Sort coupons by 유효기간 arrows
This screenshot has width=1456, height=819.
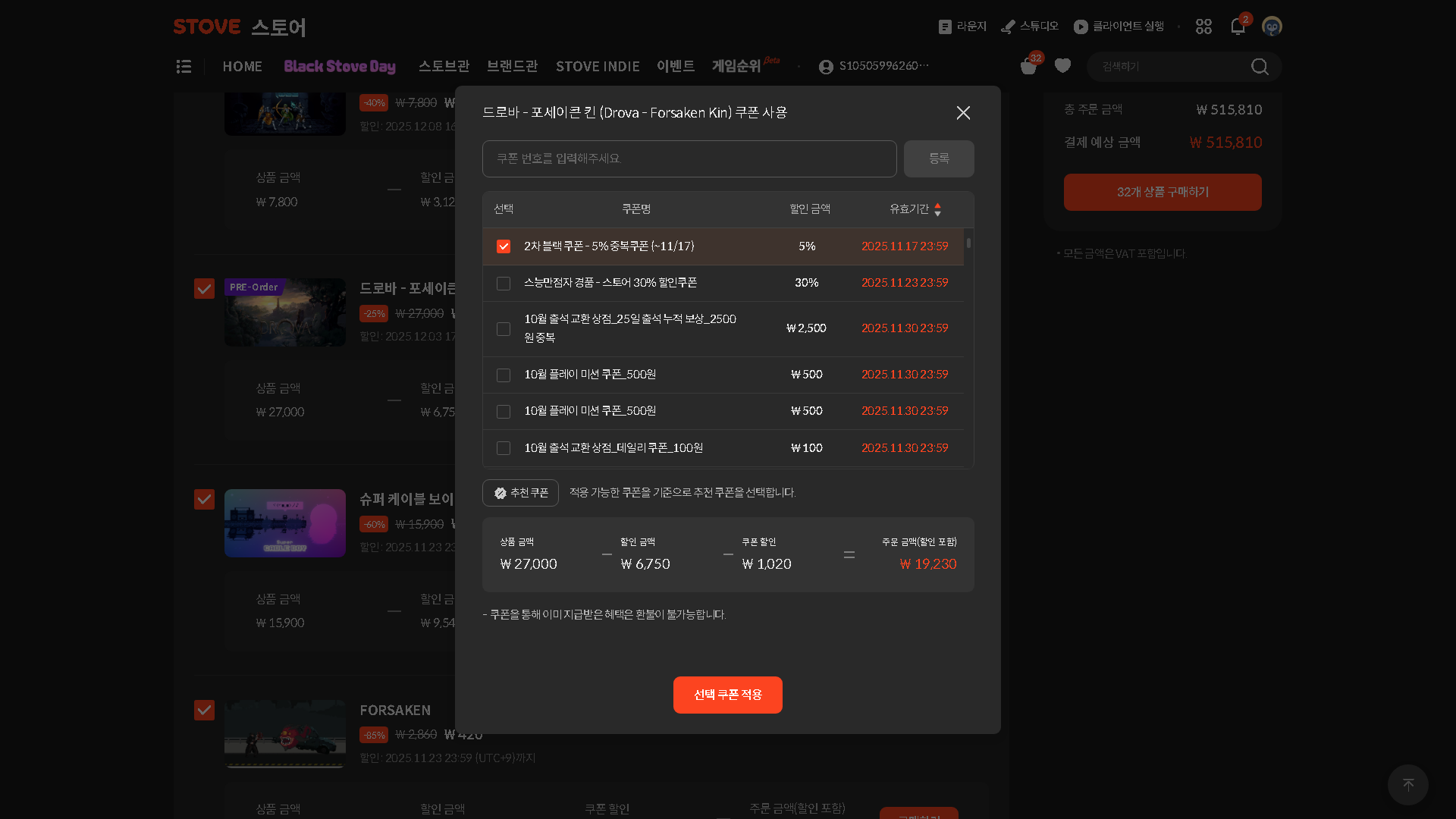pyautogui.click(x=937, y=209)
